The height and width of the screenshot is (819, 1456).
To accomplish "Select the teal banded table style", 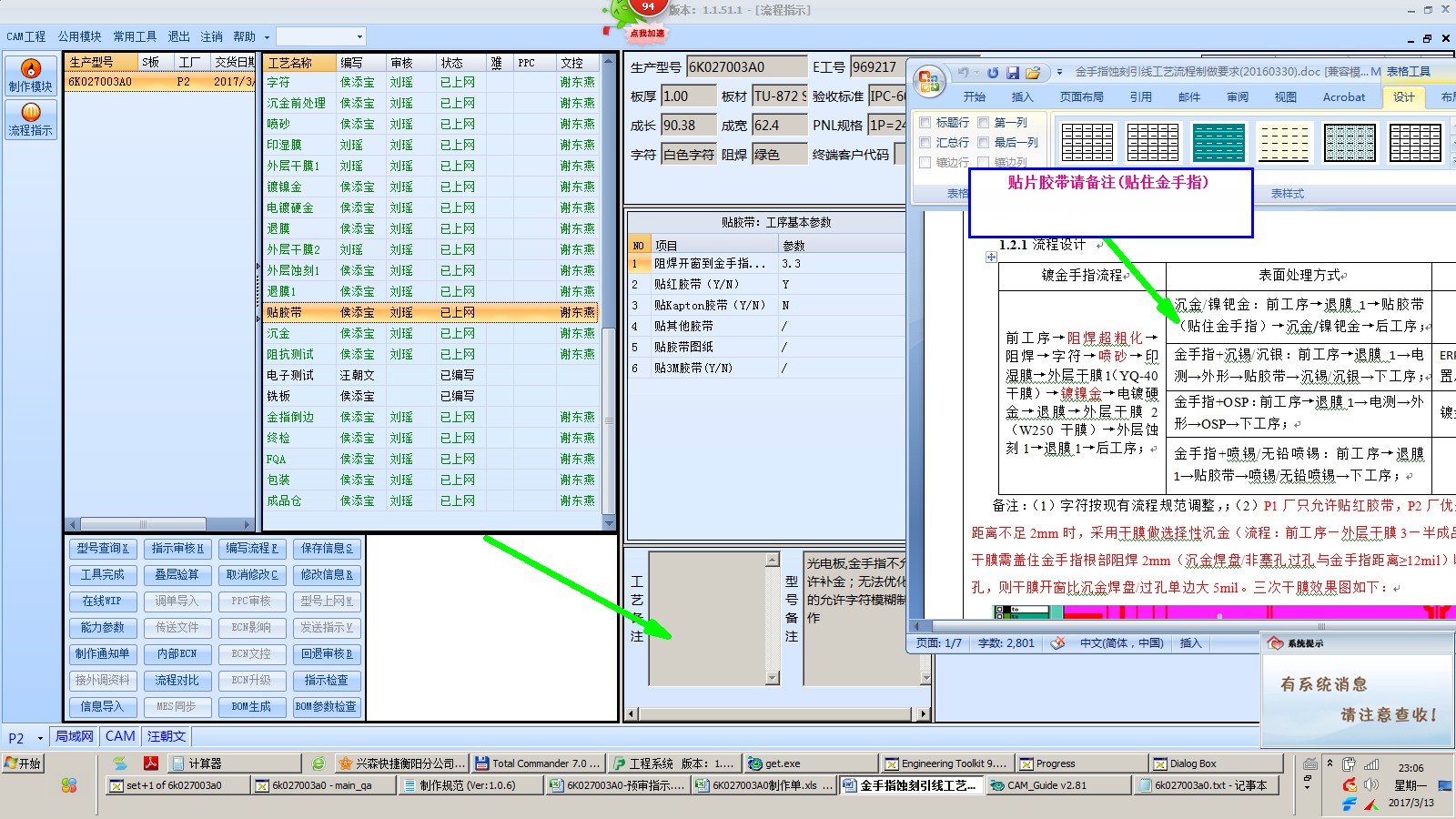I will [x=1218, y=143].
